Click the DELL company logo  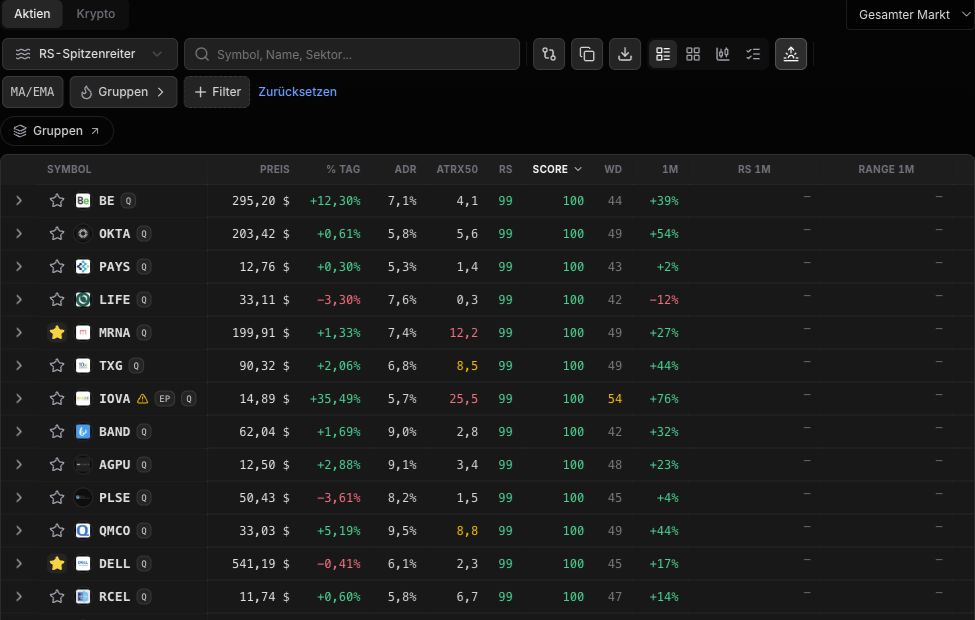point(83,563)
